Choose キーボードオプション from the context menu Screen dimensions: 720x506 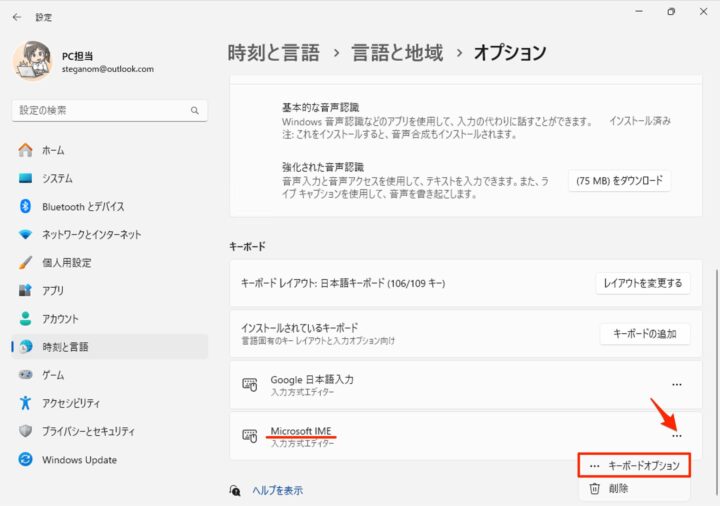pyautogui.click(x=634, y=466)
